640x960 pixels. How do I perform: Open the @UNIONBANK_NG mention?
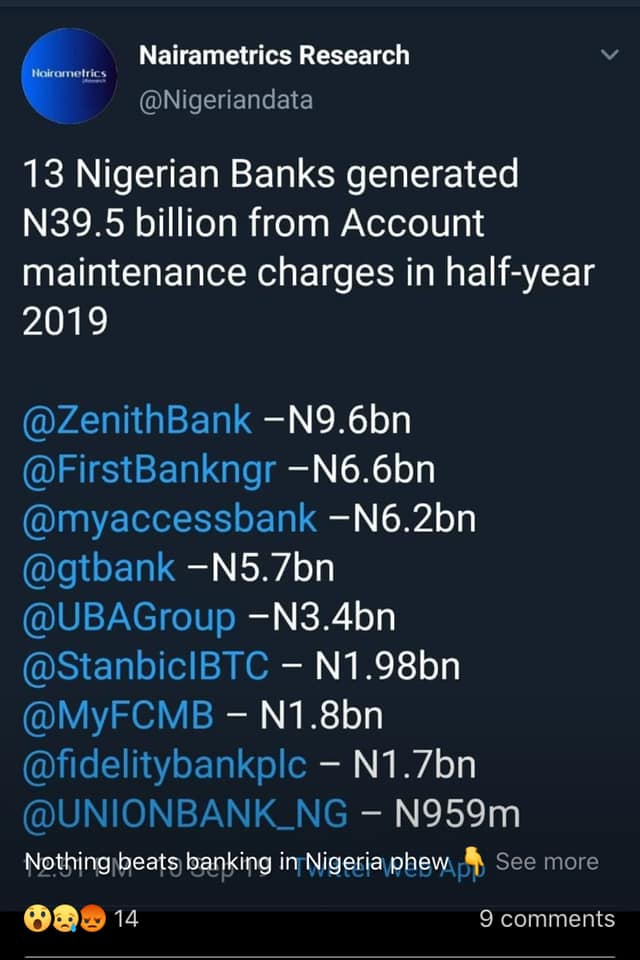click(x=185, y=814)
